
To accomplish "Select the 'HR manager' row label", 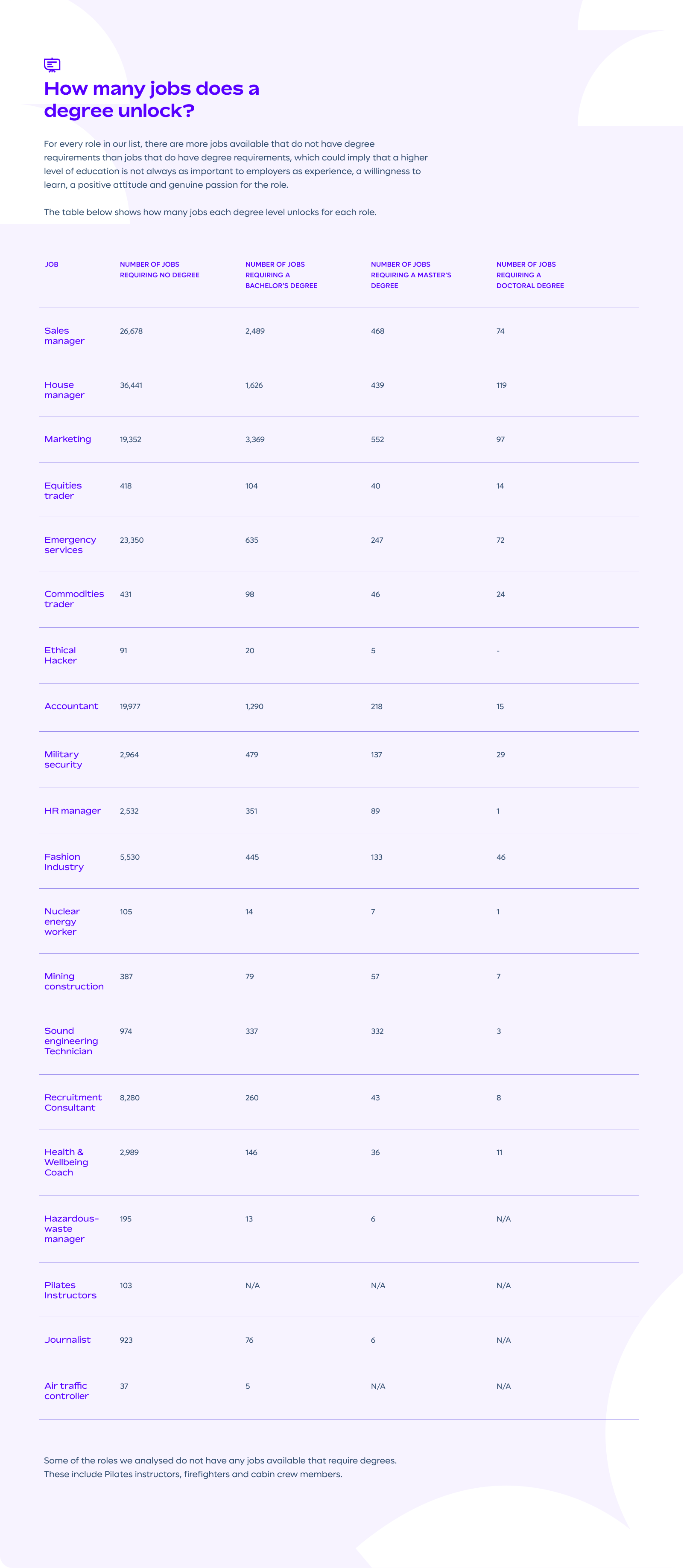I will pos(73,811).
